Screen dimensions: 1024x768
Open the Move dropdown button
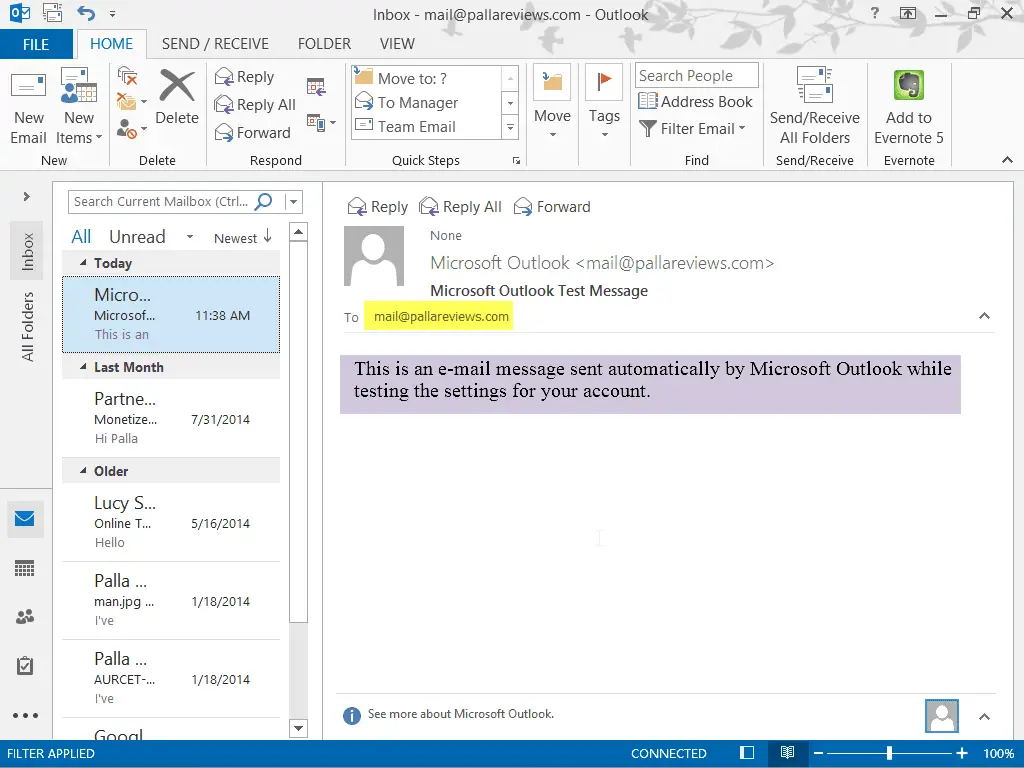click(x=552, y=102)
